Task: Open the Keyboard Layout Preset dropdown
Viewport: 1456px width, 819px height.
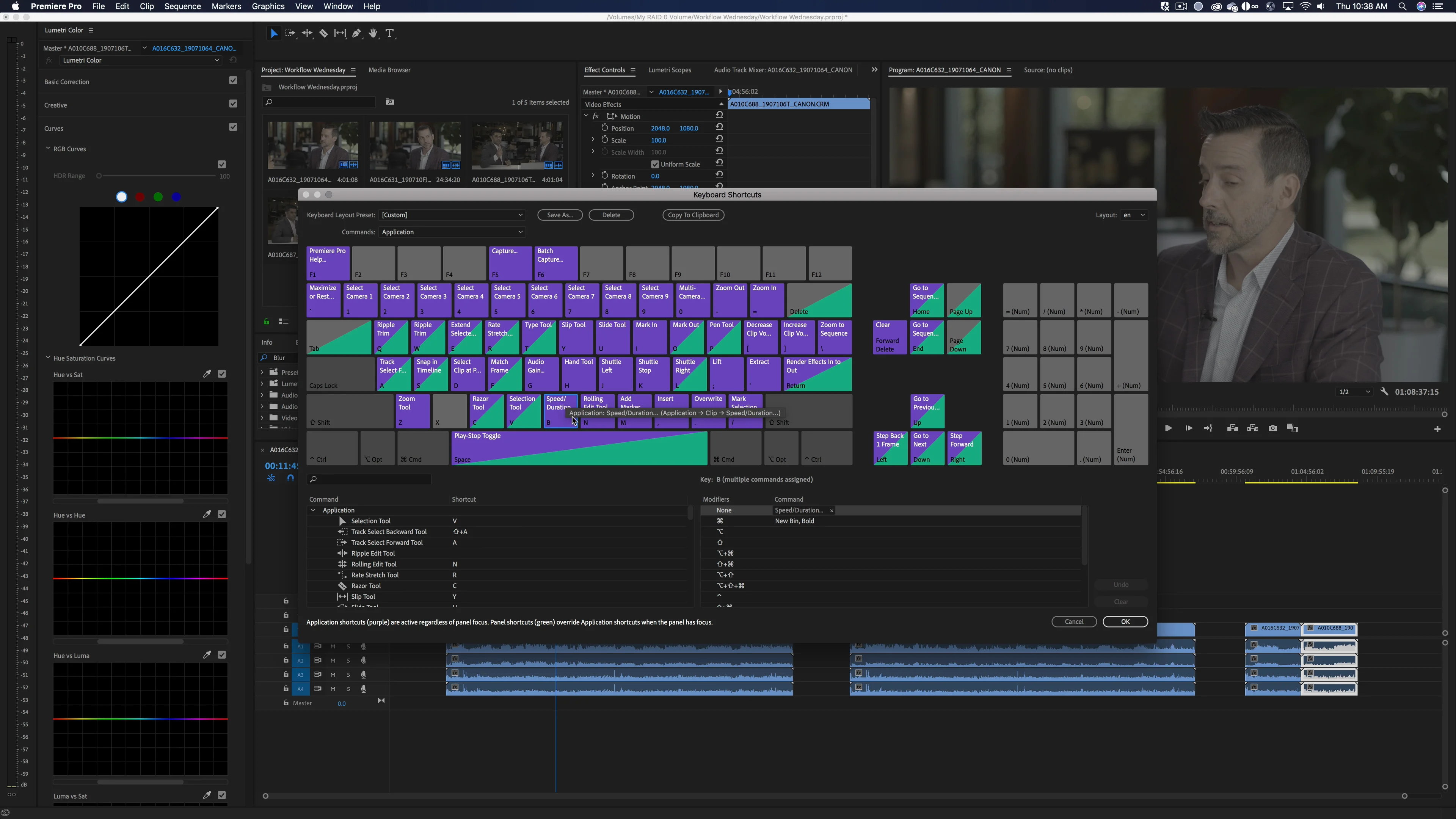Action: point(452,215)
